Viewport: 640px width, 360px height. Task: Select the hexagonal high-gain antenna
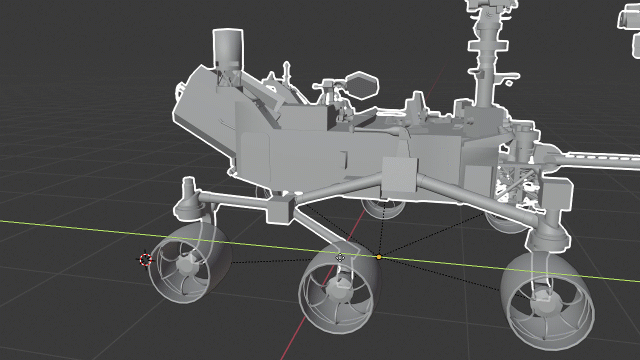pyautogui.click(x=362, y=85)
